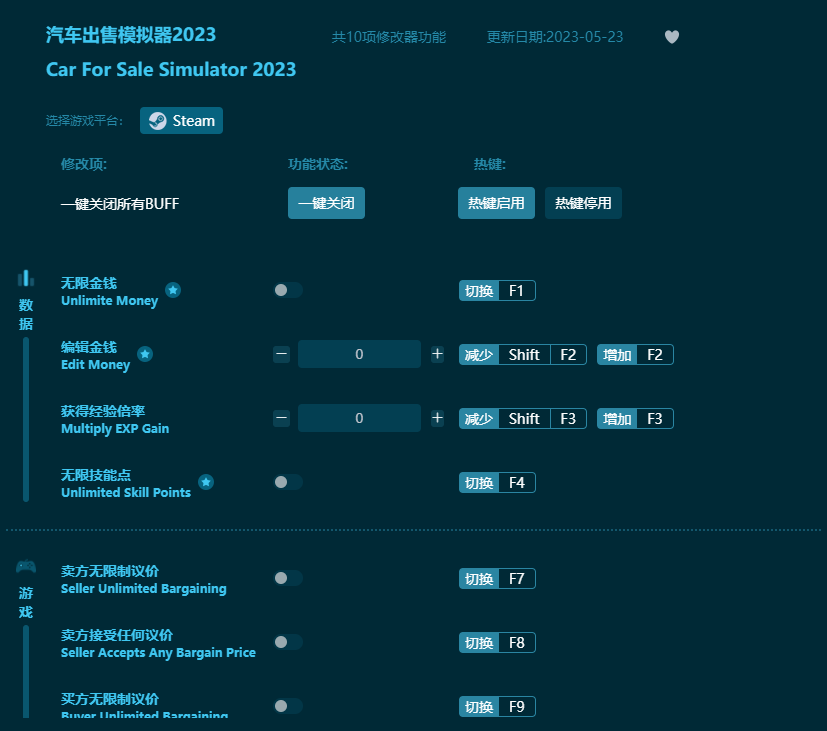Click star badge next to Edit Money

(145, 354)
